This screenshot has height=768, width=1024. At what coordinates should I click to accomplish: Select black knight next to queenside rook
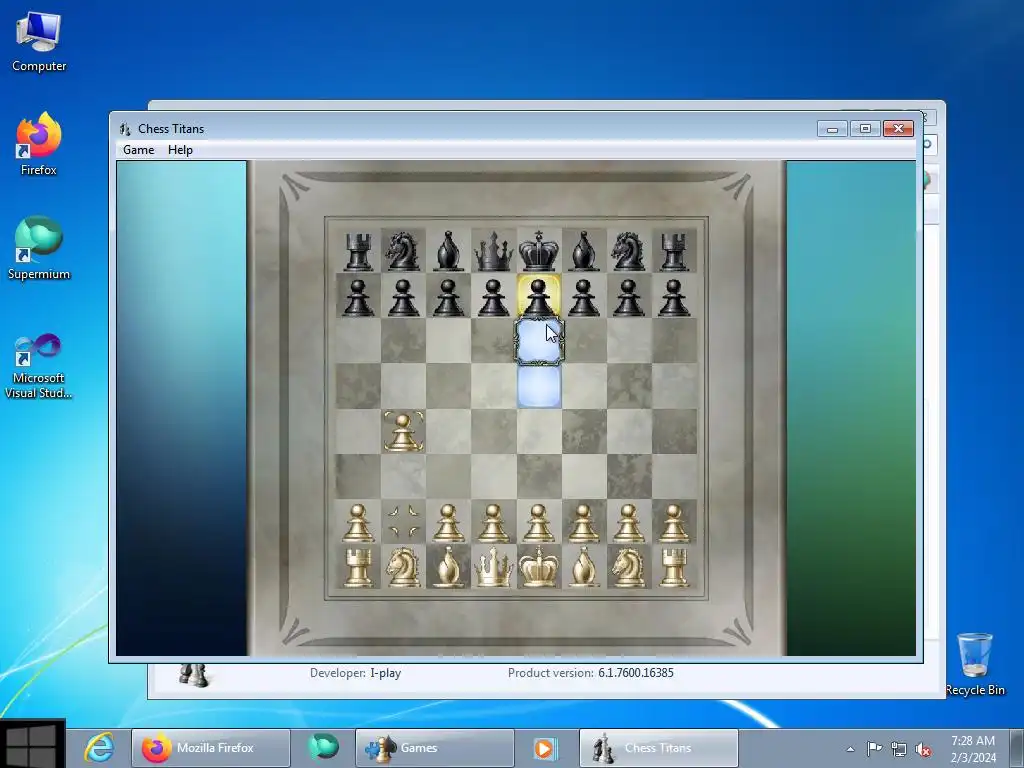point(403,251)
